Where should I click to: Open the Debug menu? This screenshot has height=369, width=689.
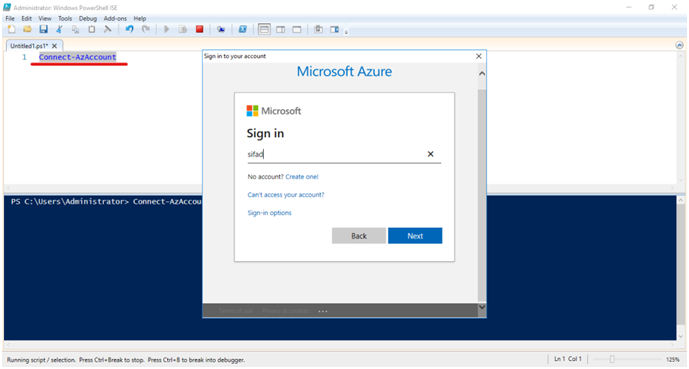[87, 18]
